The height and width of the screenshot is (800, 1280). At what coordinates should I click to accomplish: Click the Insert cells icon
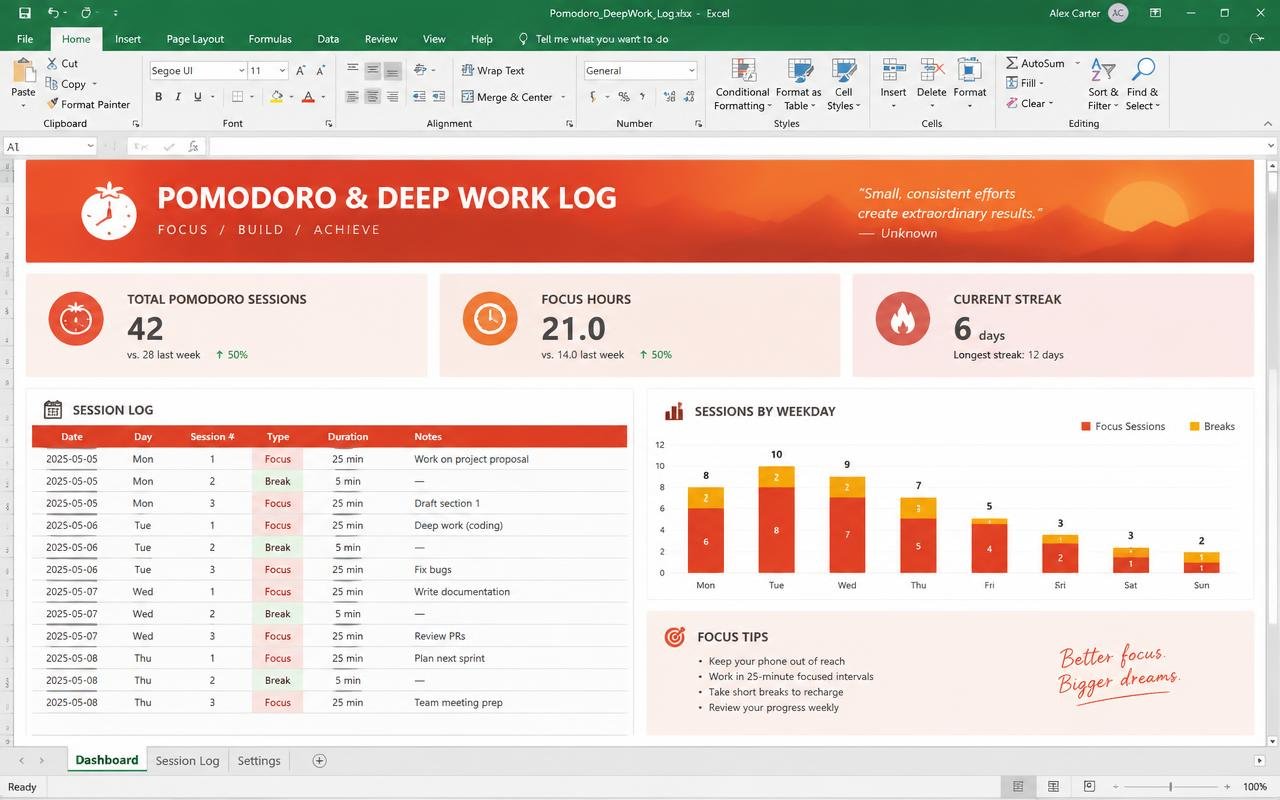click(x=893, y=70)
